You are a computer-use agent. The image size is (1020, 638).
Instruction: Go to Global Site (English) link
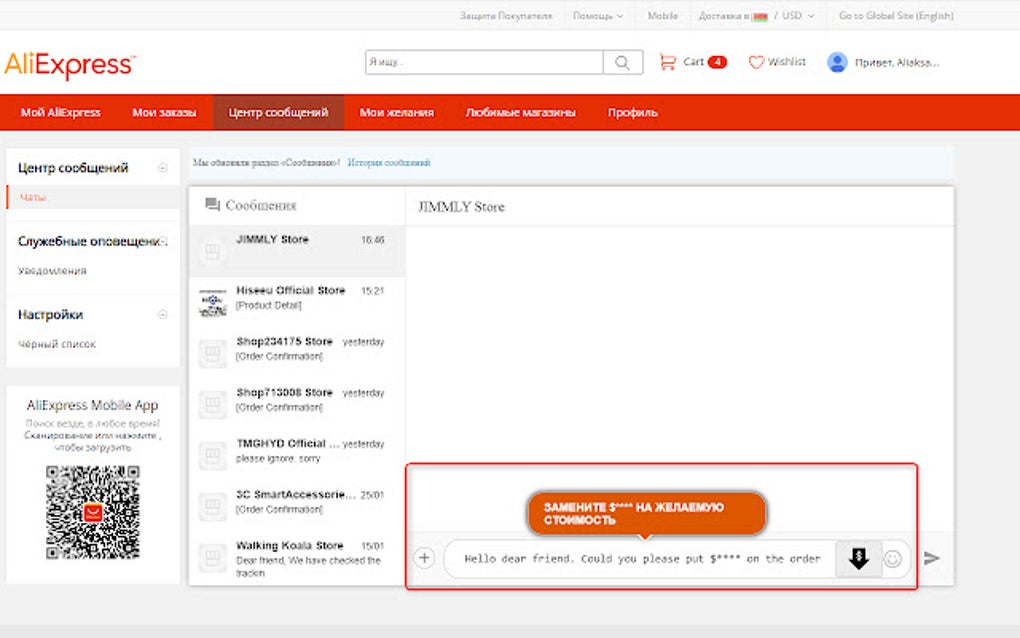tap(896, 16)
